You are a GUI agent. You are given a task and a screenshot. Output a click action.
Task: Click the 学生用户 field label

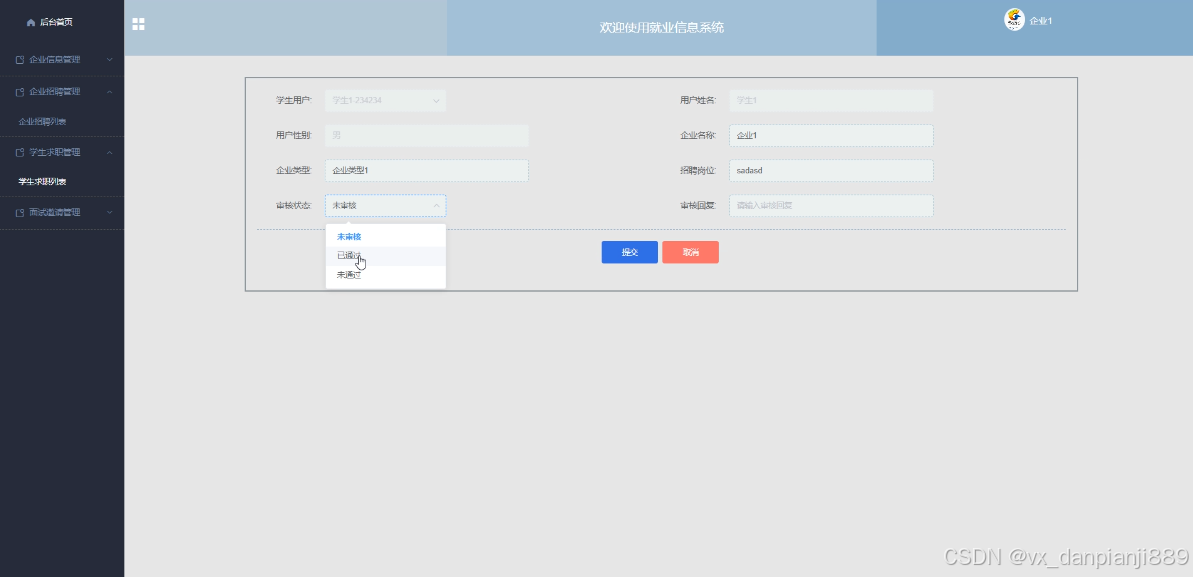tap(294, 100)
